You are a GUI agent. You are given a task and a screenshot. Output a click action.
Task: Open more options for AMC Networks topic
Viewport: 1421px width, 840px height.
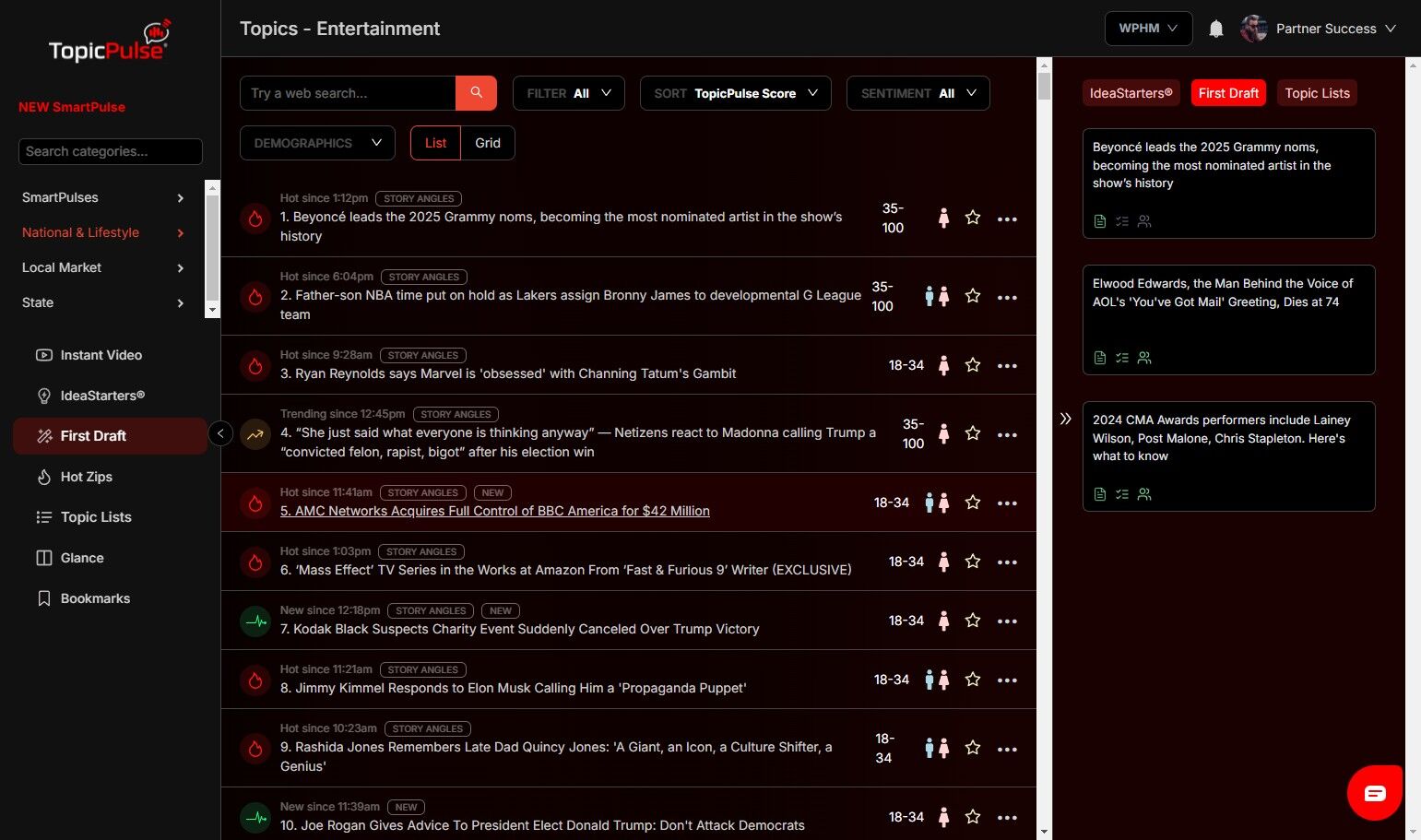[1007, 503]
